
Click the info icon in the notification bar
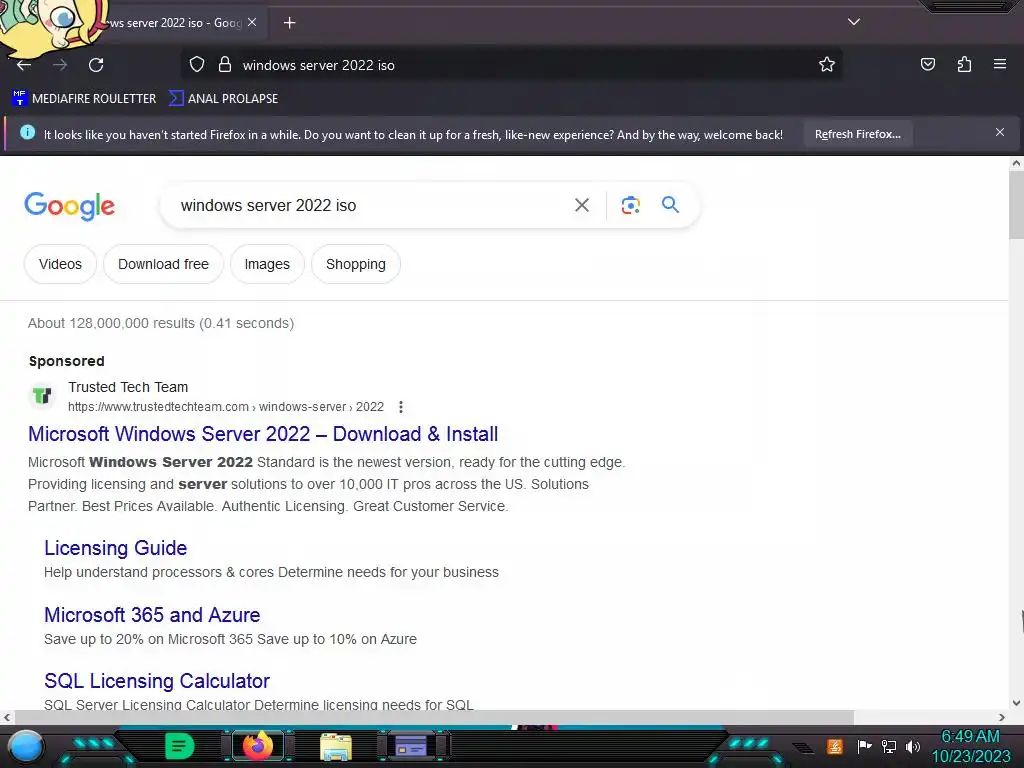27,133
